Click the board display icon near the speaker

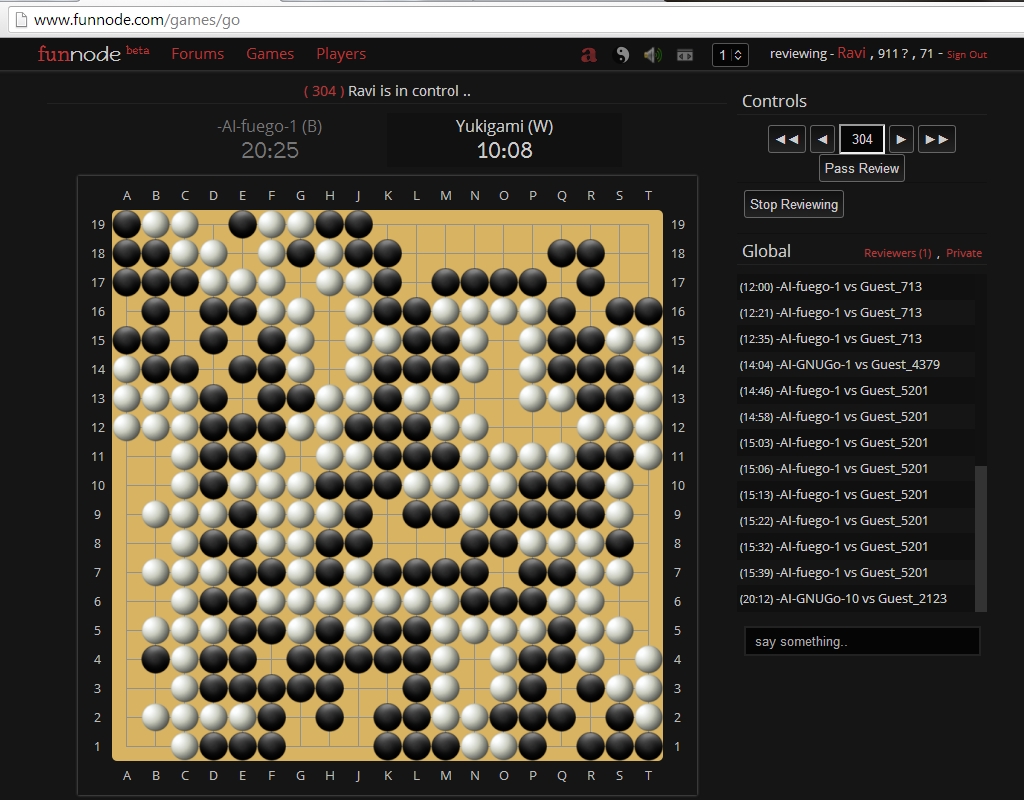(685, 55)
